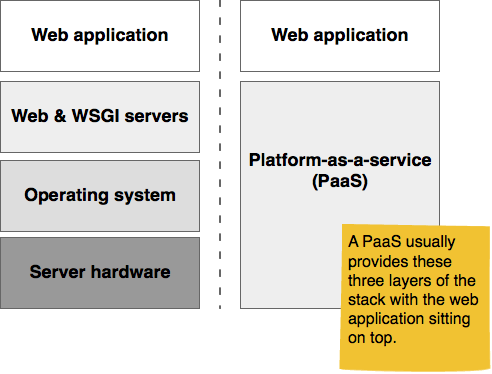492x374 pixels.
Task: Click the Web application box above the PaaS box
Action: click(x=340, y=36)
